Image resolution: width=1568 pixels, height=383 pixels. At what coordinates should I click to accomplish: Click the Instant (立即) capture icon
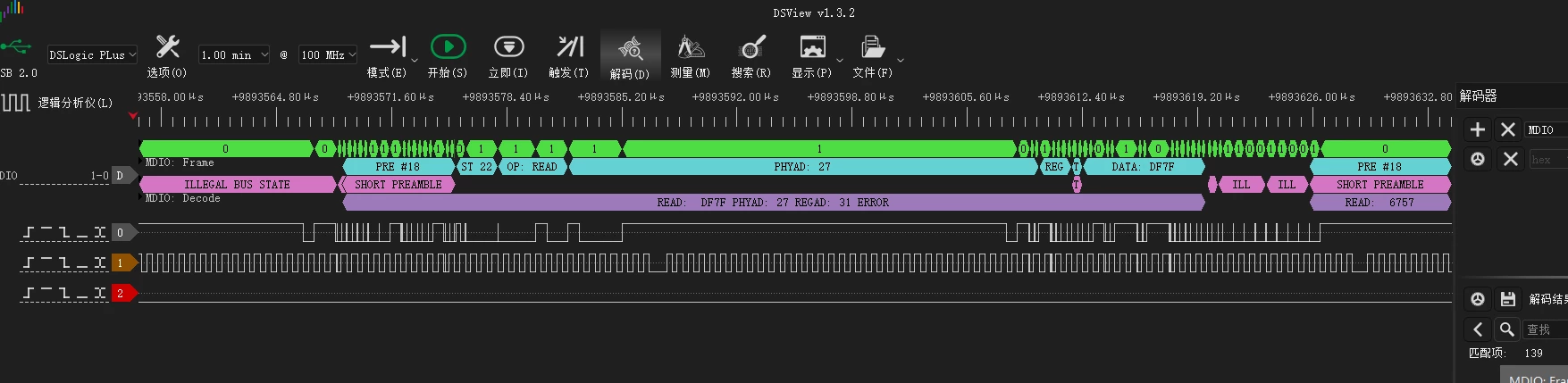coord(508,46)
